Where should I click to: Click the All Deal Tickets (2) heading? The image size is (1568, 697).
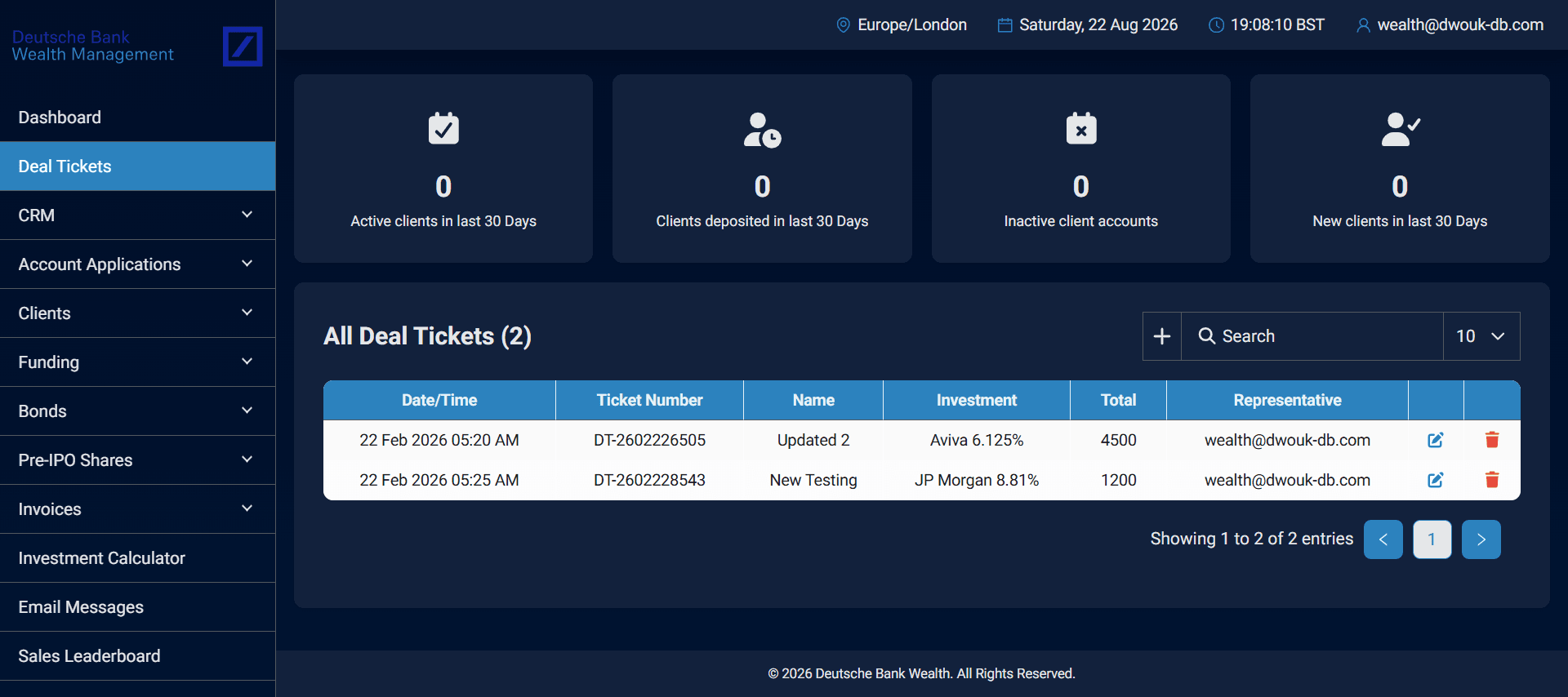pos(427,336)
